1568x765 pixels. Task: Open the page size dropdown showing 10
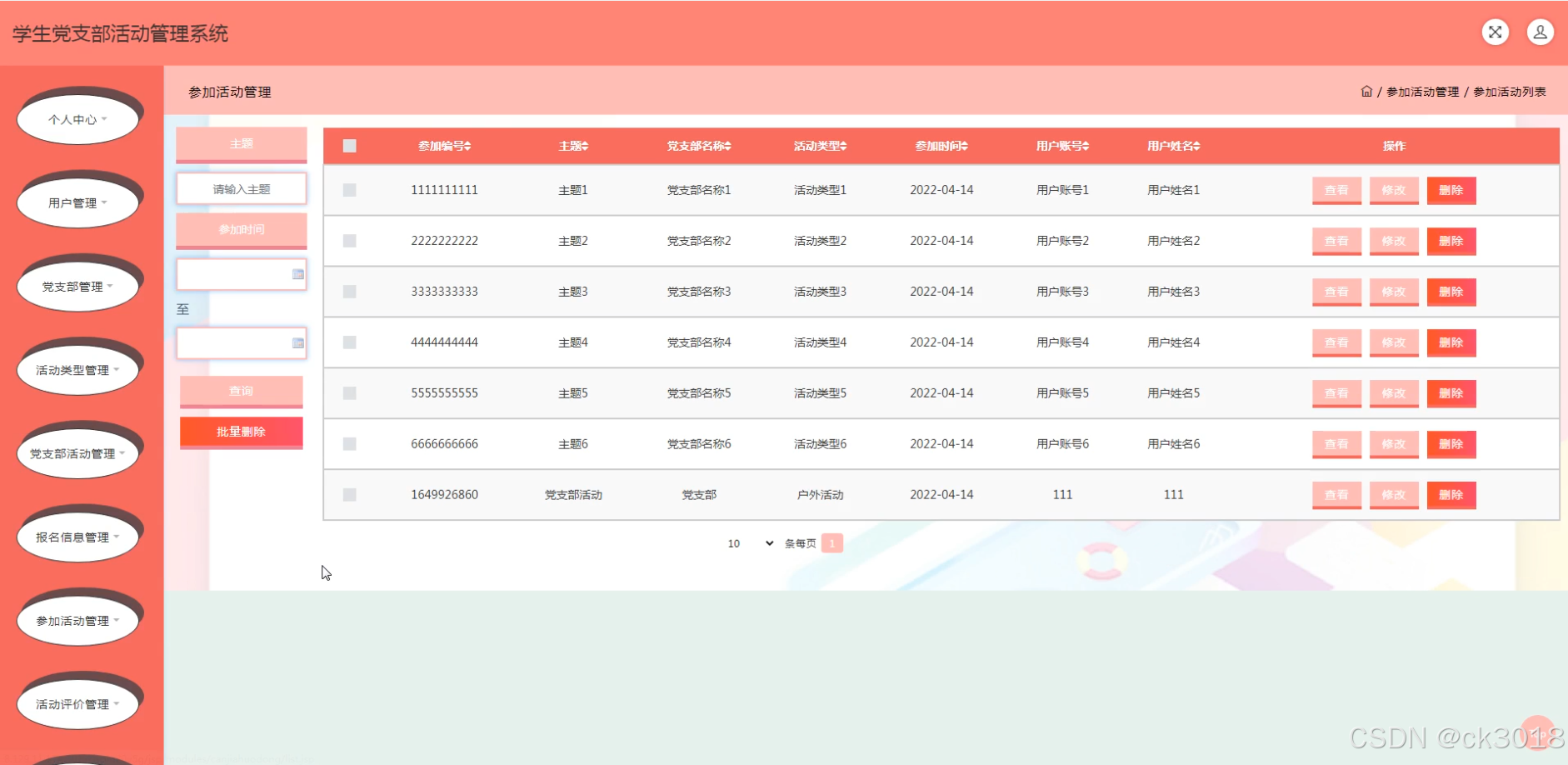coord(750,543)
